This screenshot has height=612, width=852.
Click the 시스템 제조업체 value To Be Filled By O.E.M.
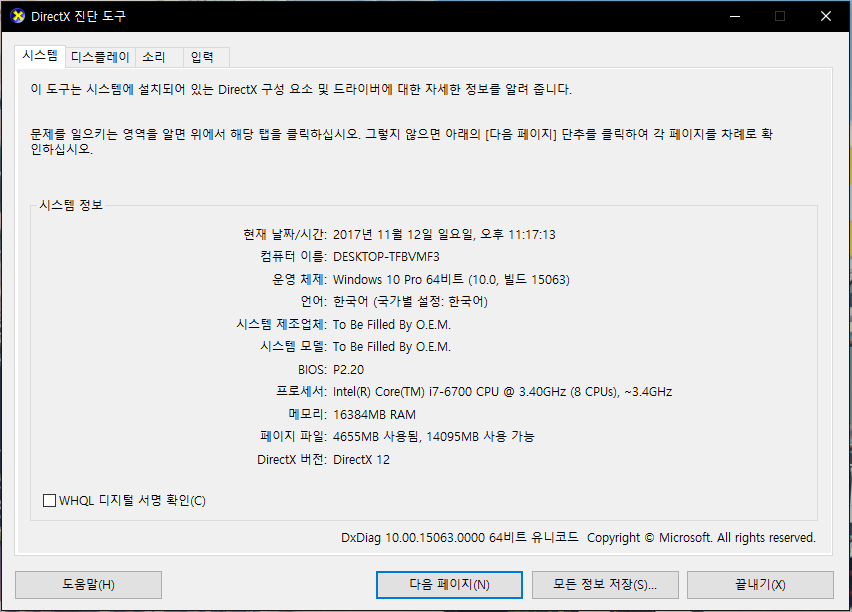(x=392, y=324)
